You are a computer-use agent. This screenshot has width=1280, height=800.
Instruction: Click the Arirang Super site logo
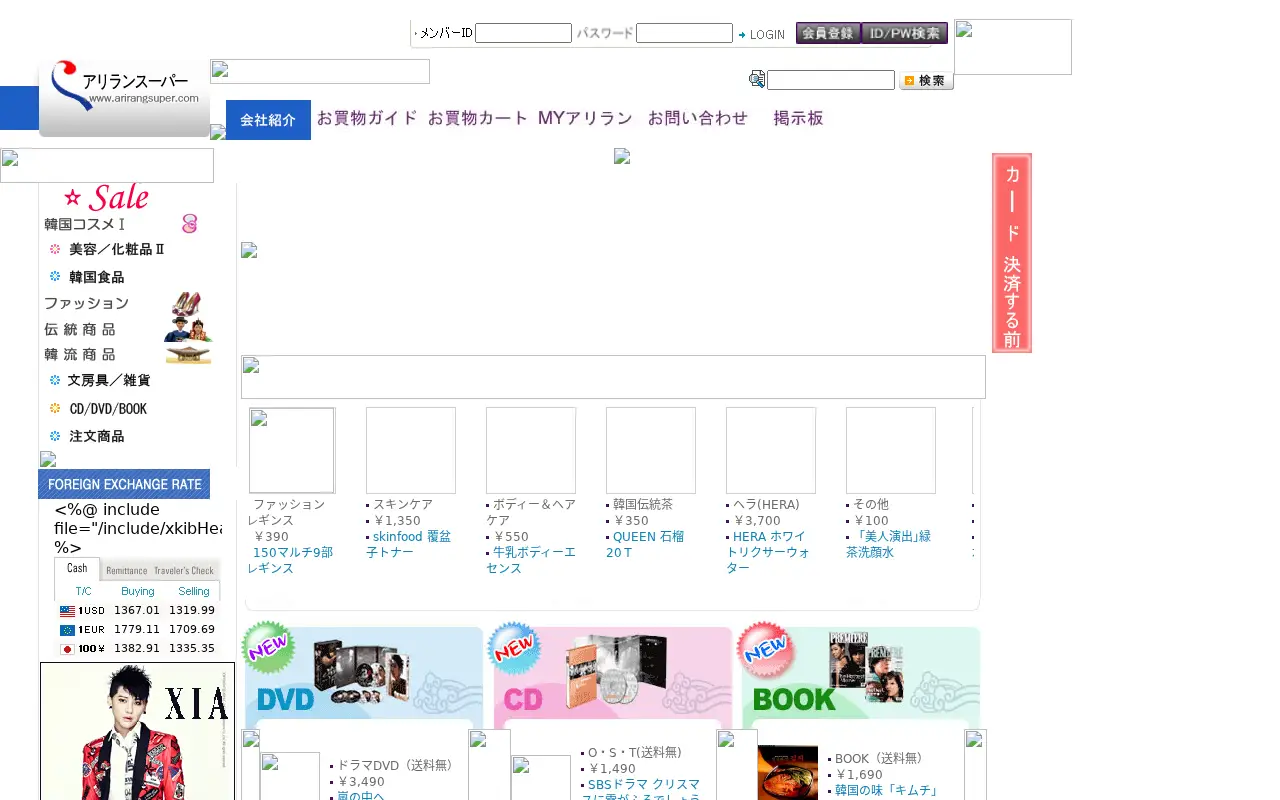coord(124,98)
